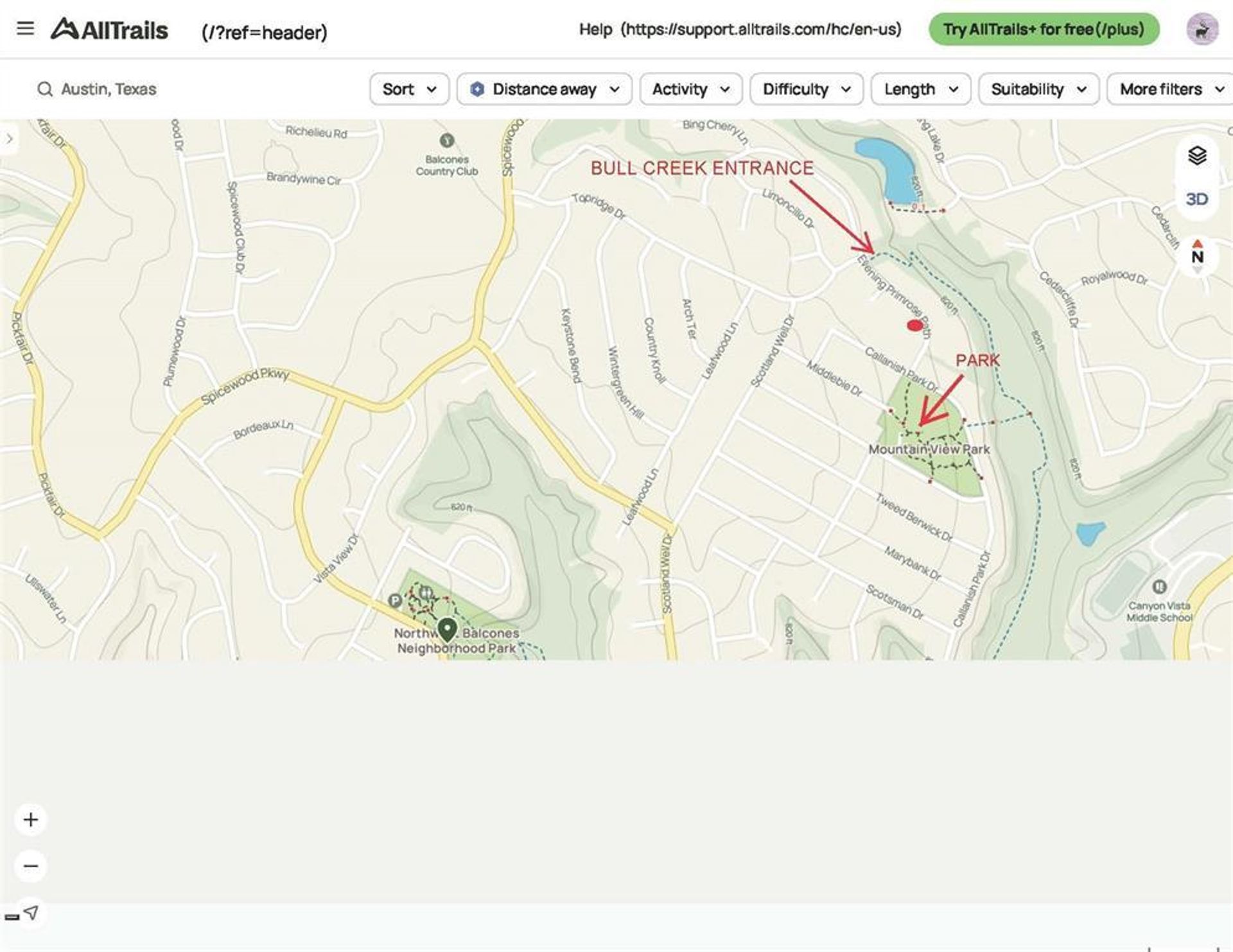Click the Balcones Country Club label
The width and height of the screenshot is (1233, 952).
[x=447, y=165]
